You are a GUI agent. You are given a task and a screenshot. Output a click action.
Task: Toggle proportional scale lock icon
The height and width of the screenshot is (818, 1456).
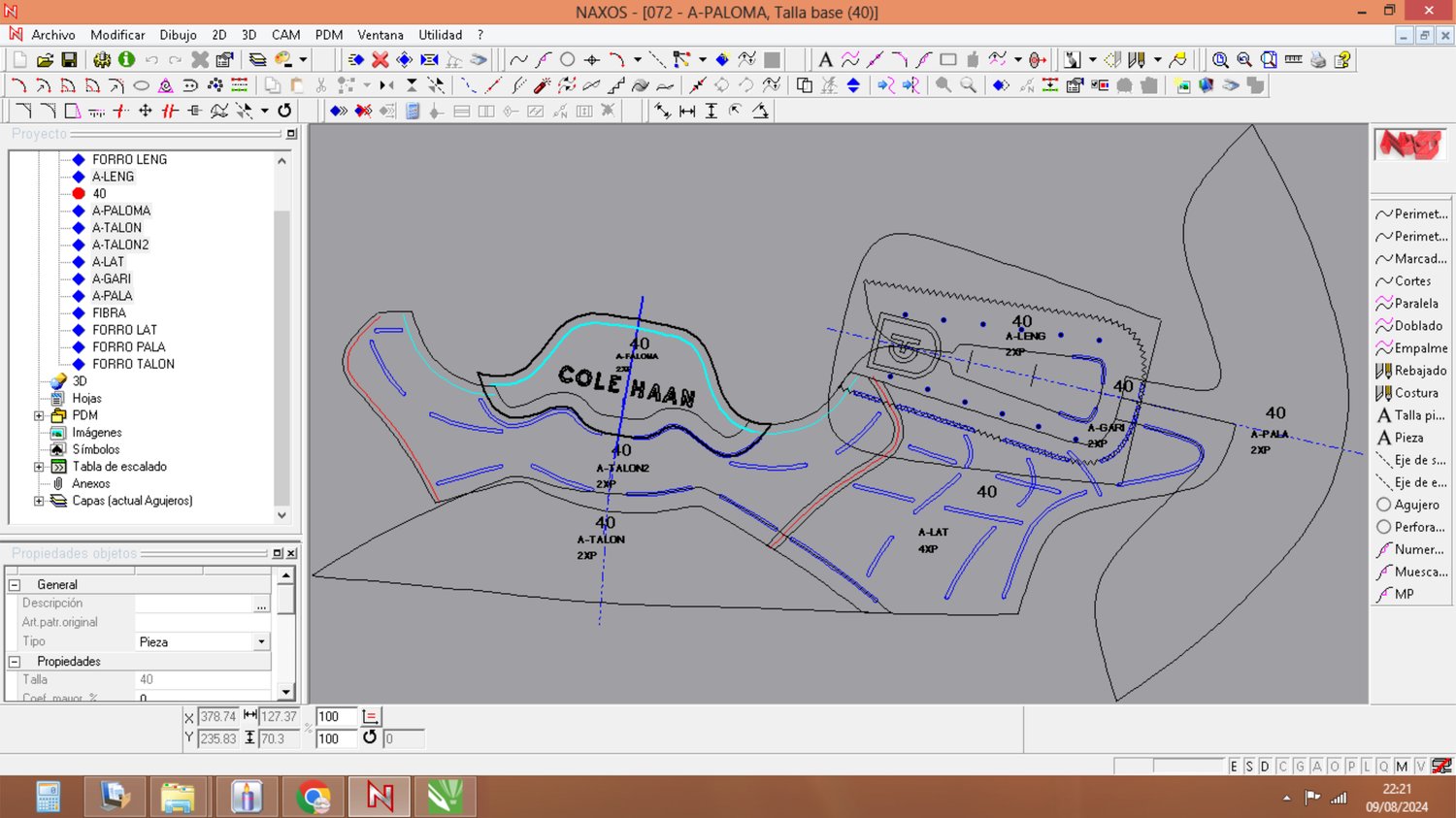[370, 716]
